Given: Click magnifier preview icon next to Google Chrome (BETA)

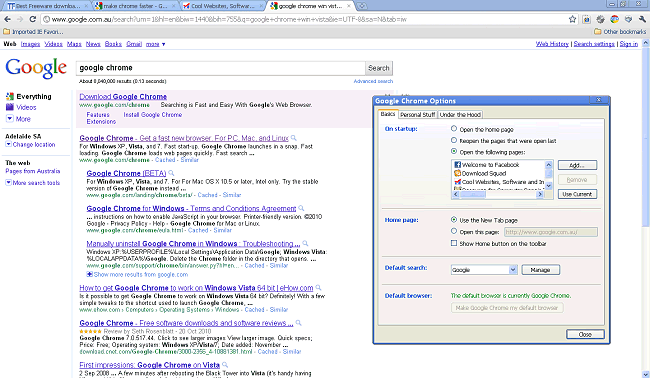Looking at the screenshot, I should [171, 173].
